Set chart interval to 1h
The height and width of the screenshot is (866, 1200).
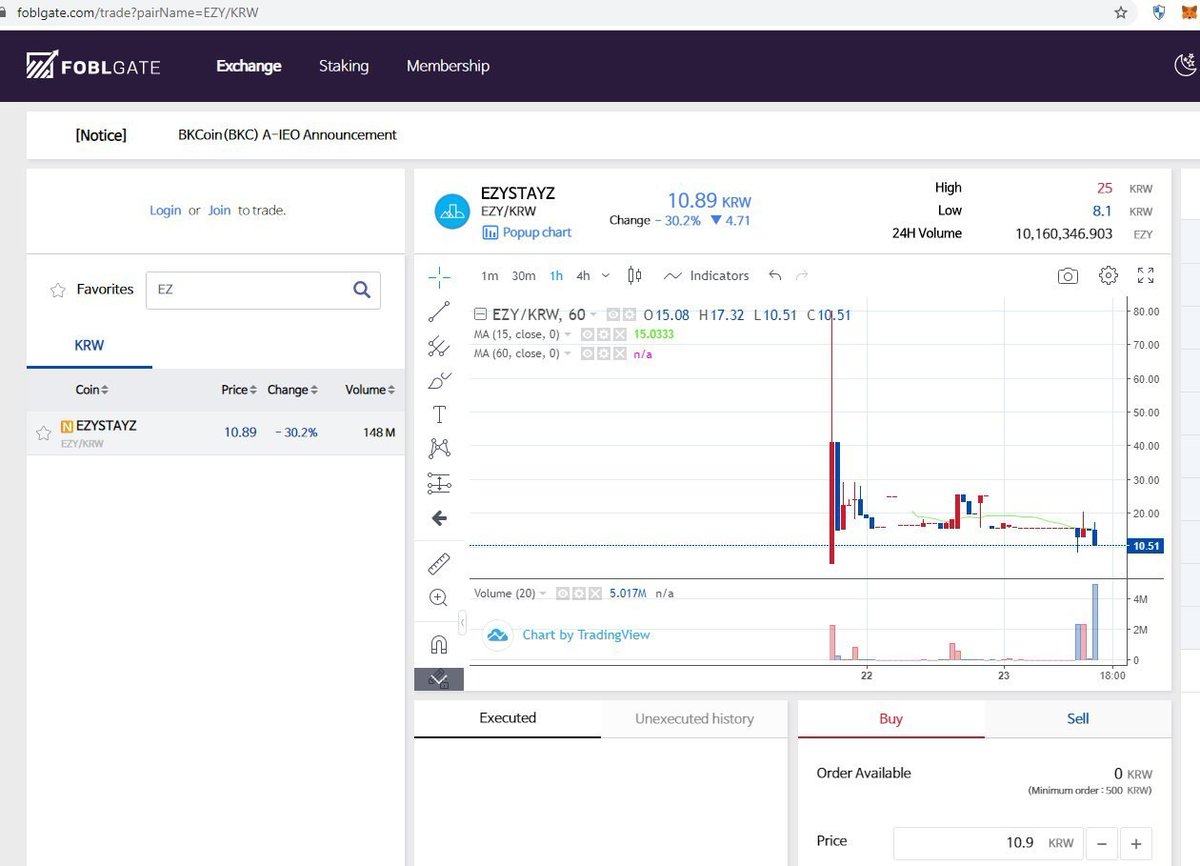coord(556,276)
